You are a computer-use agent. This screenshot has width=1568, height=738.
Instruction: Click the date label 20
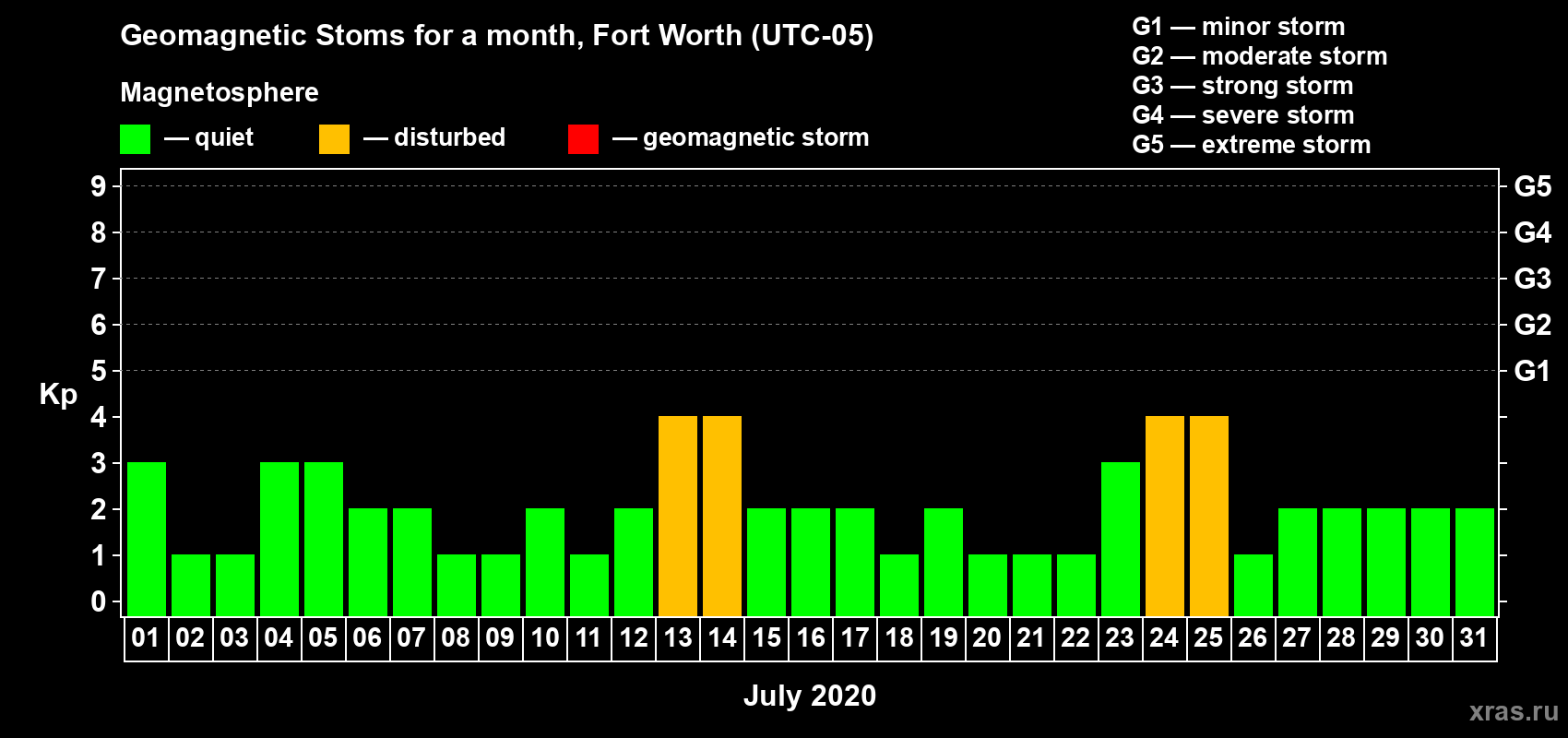point(987,638)
